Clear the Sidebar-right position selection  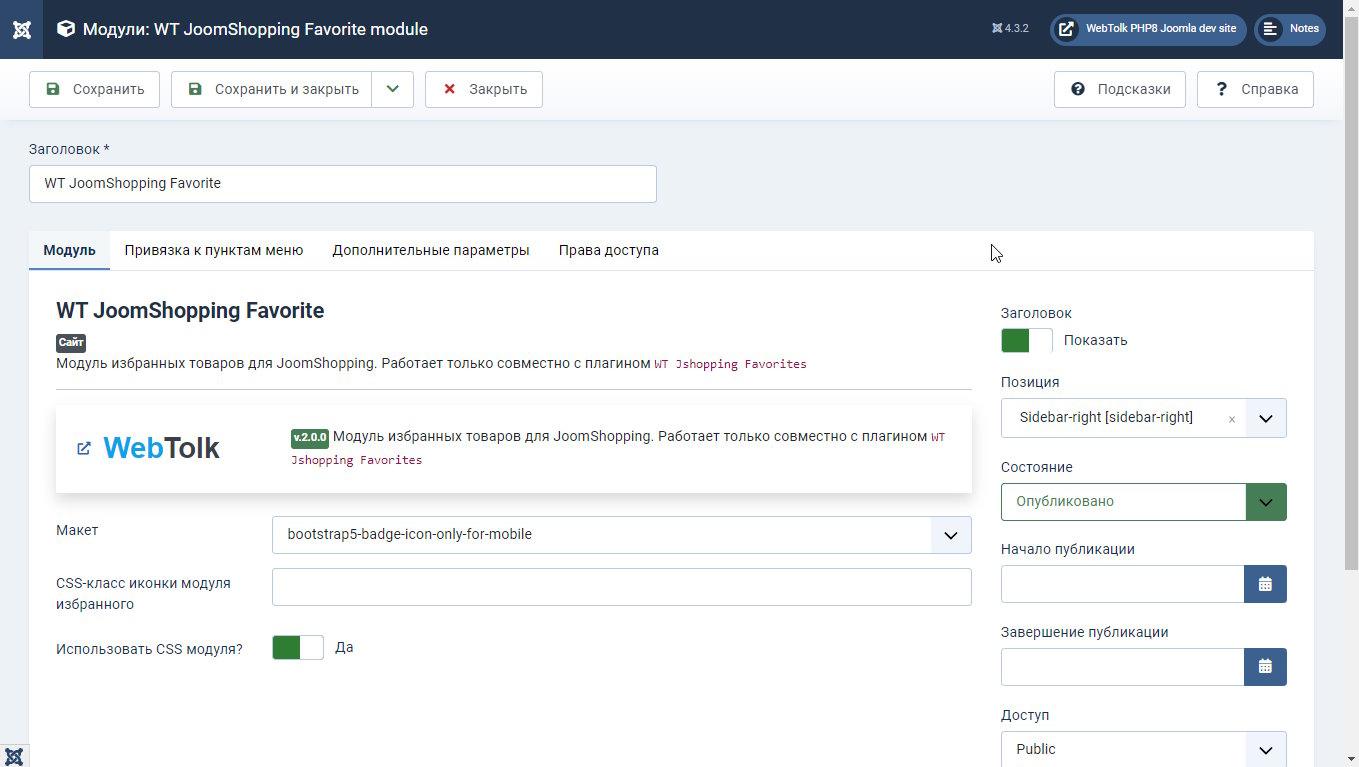(x=1231, y=419)
